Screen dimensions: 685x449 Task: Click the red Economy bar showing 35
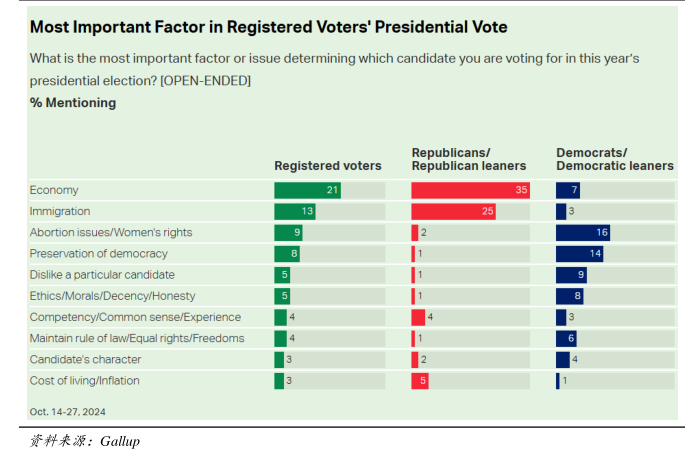470,190
